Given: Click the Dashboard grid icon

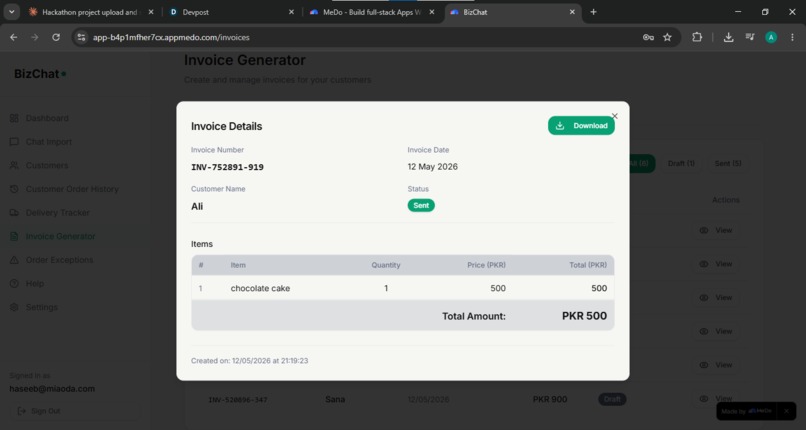Looking at the screenshot, I should pos(14,118).
